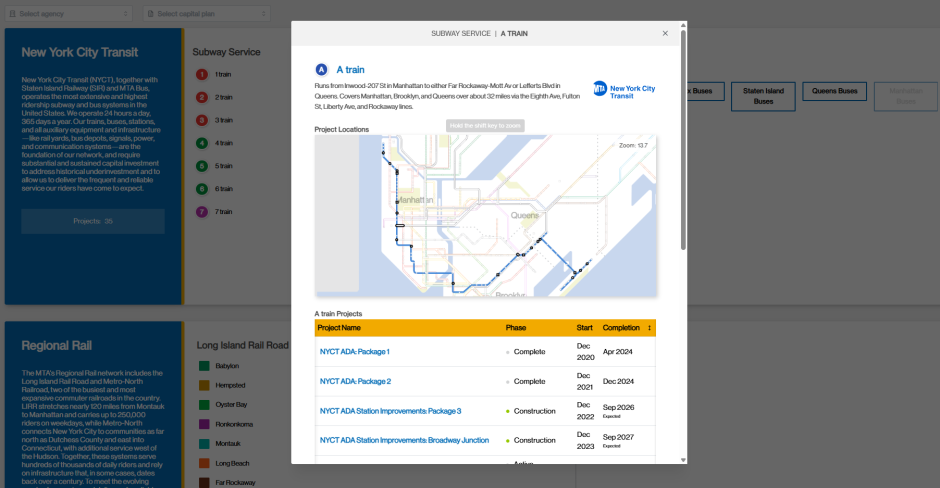Open the Select agency dropdown

69,13
